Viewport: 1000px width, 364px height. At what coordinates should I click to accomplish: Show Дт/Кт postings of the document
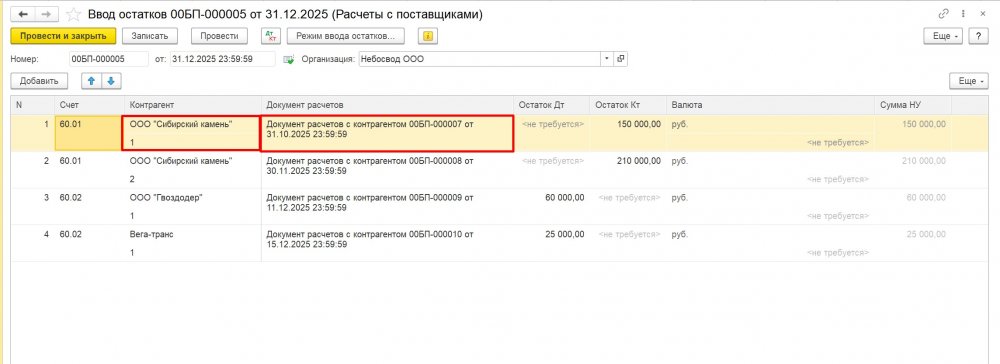270,36
